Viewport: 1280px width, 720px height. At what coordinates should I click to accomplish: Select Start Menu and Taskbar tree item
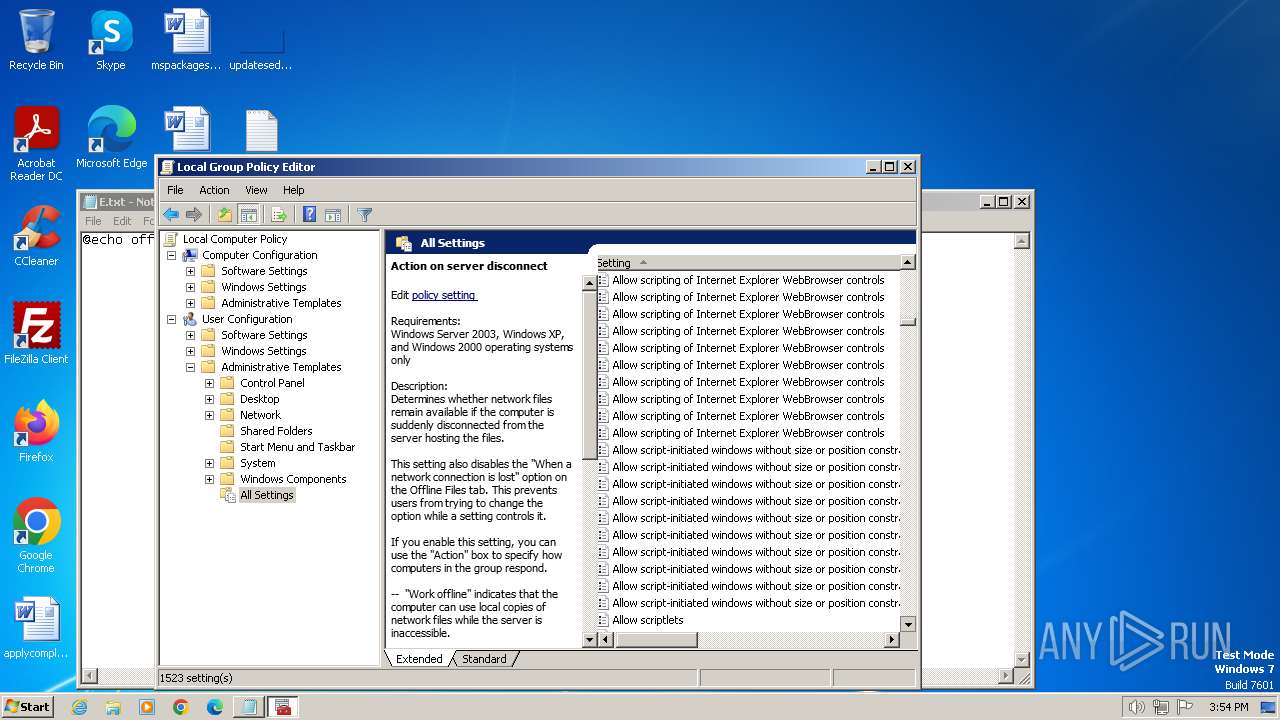tap(297, 447)
